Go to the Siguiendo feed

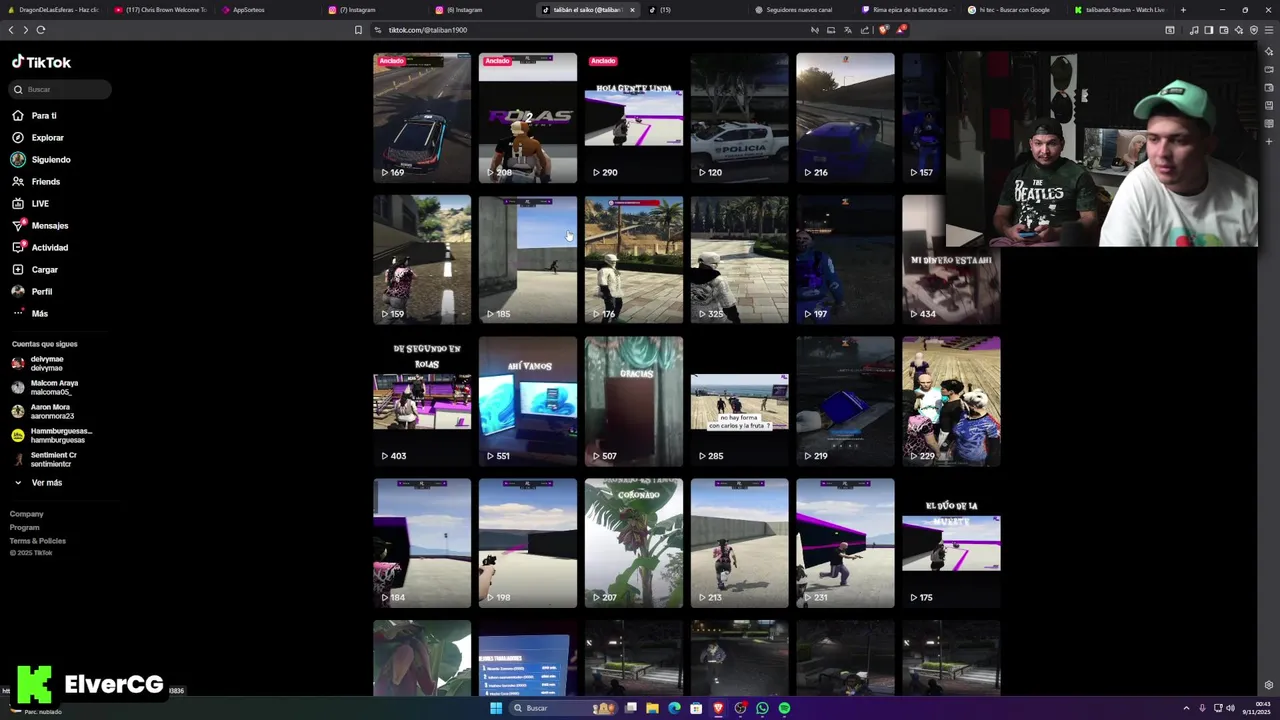(x=41, y=160)
